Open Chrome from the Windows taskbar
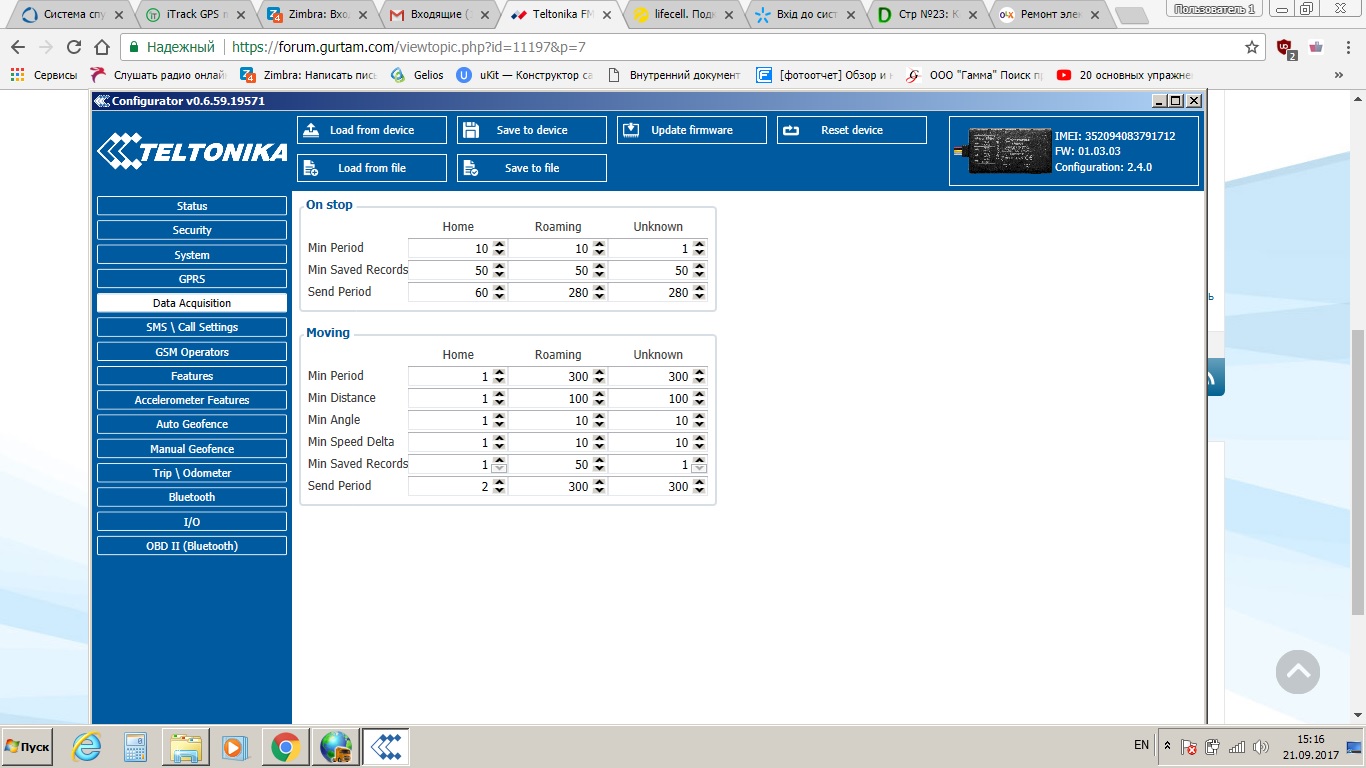This screenshot has width=1366, height=768. pyautogui.click(x=285, y=747)
